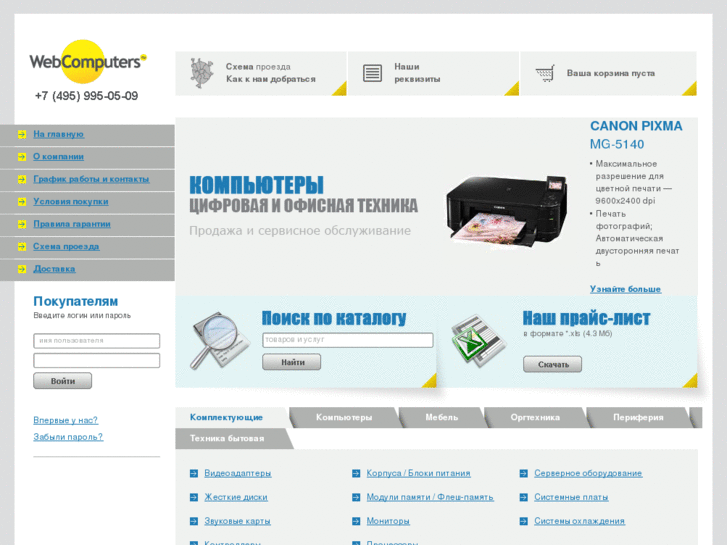Open Правила гарантии page
Image resolution: width=727 pixels, height=545 pixels.
click(72, 224)
